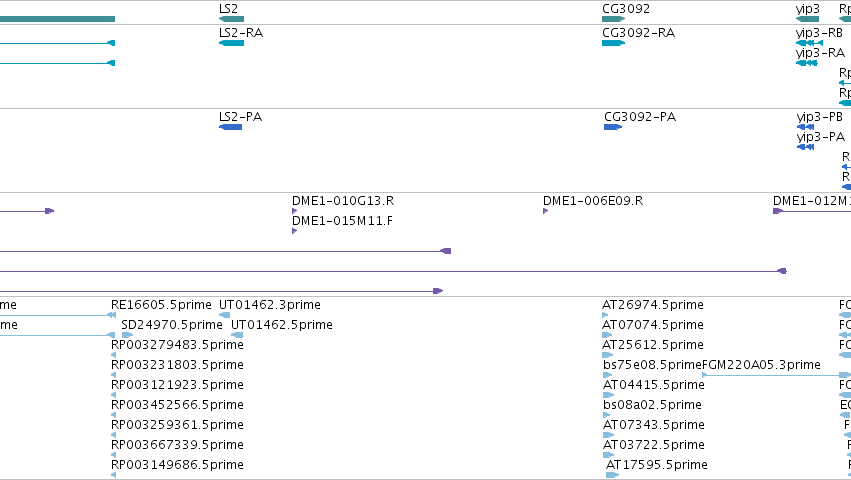Select the RE16605.5prime EST

click(x=161, y=305)
